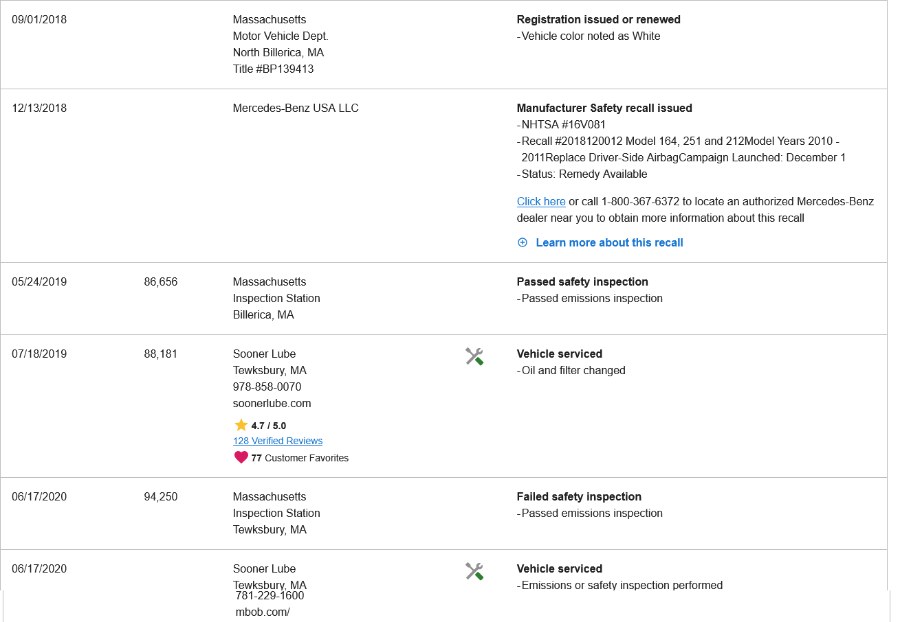Click Failed safety inspection heading

pyautogui.click(x=579, y=496)
